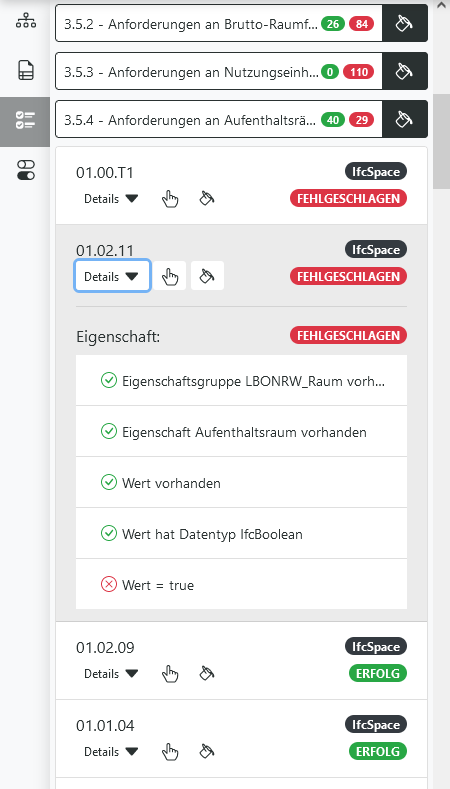Colorize element 01.00.T1 with paint bucket
Image resolution: width=450 pixels, height=789 pixels.
pos(207,198)
